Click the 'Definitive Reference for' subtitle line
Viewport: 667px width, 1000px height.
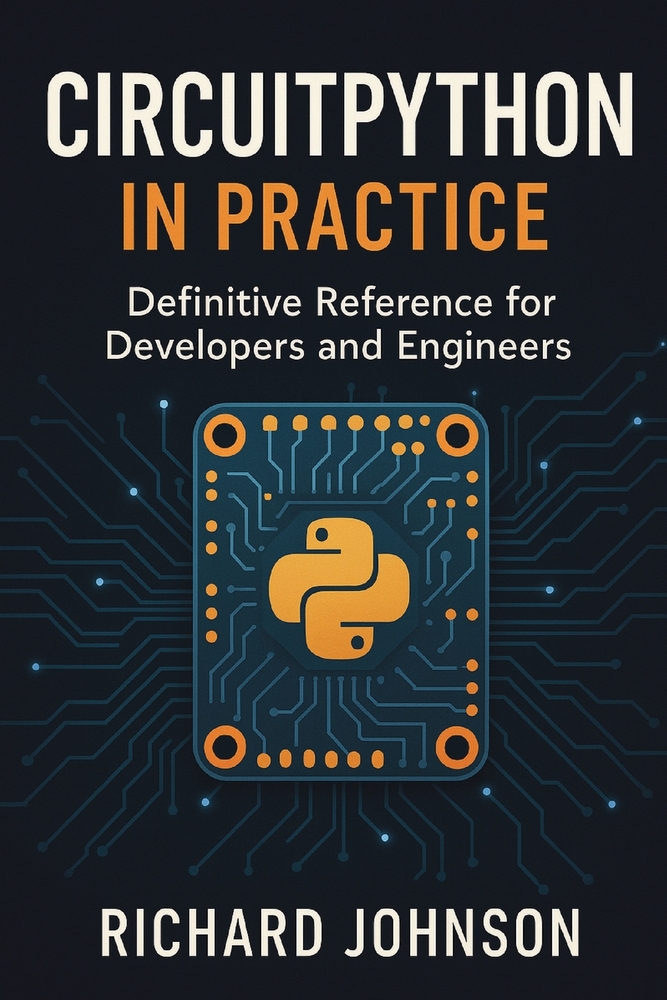tap(341, 304)
